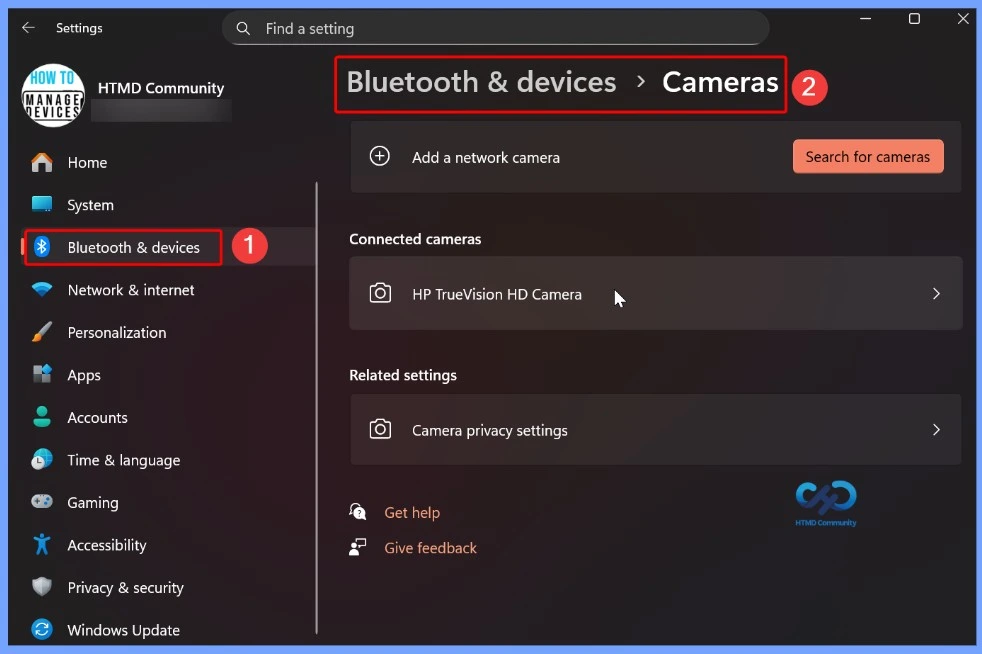Expand HP TrueVision HD Camera chevron

coord(936,294)
